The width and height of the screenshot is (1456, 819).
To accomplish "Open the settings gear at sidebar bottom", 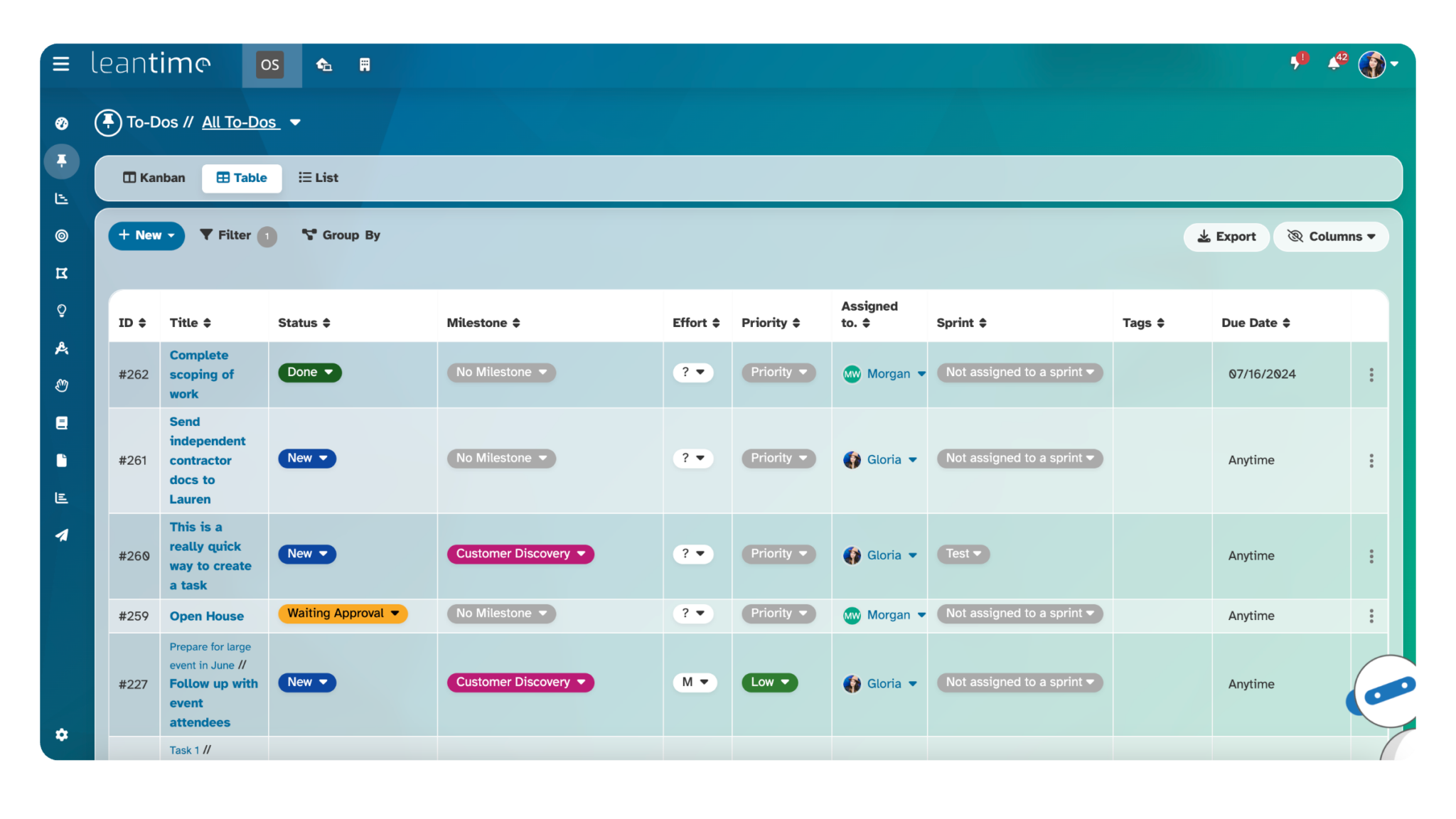I will pyautogui.click(x=61, y=734).
